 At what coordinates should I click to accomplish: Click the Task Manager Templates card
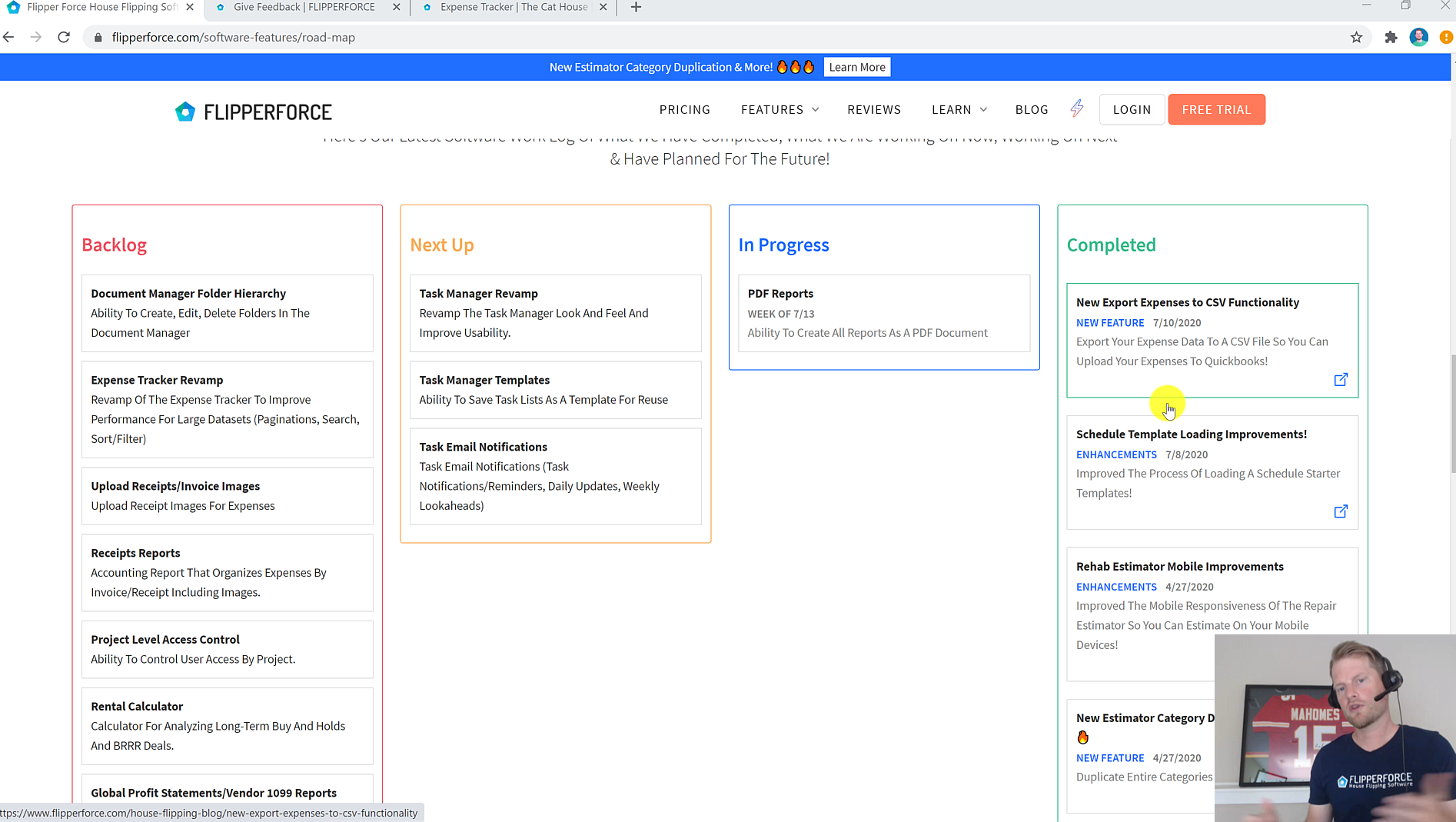[x=555, y=390]
